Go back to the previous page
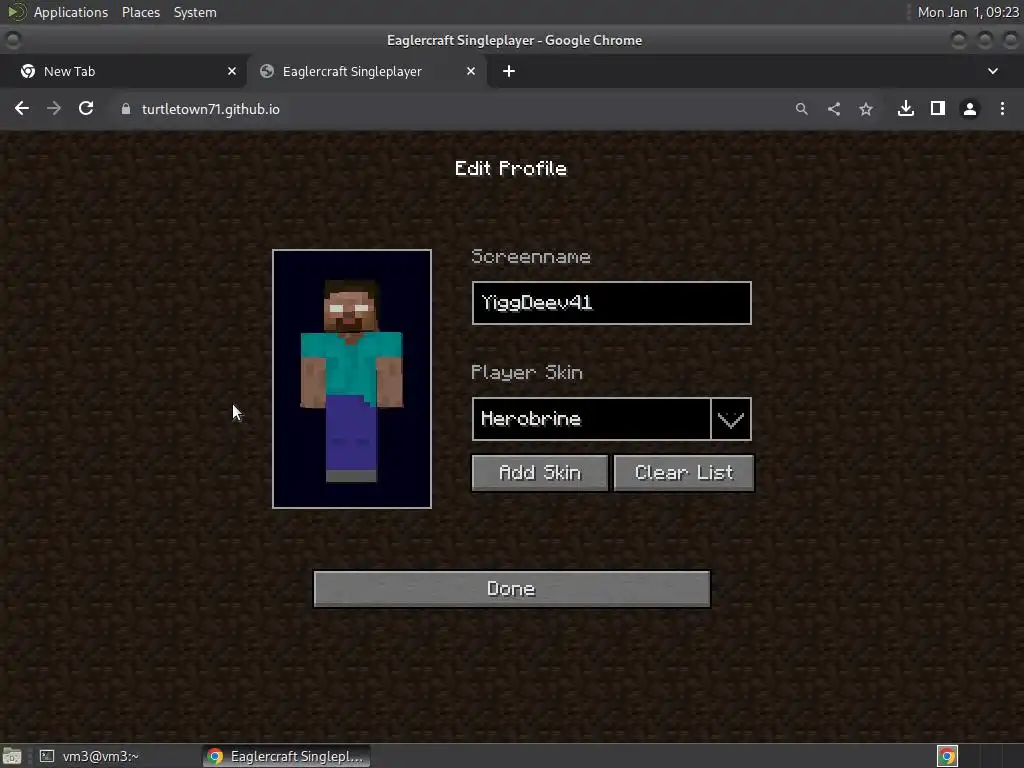The height and width of the screenshot is (768, 1024). (x=22, y=108)
